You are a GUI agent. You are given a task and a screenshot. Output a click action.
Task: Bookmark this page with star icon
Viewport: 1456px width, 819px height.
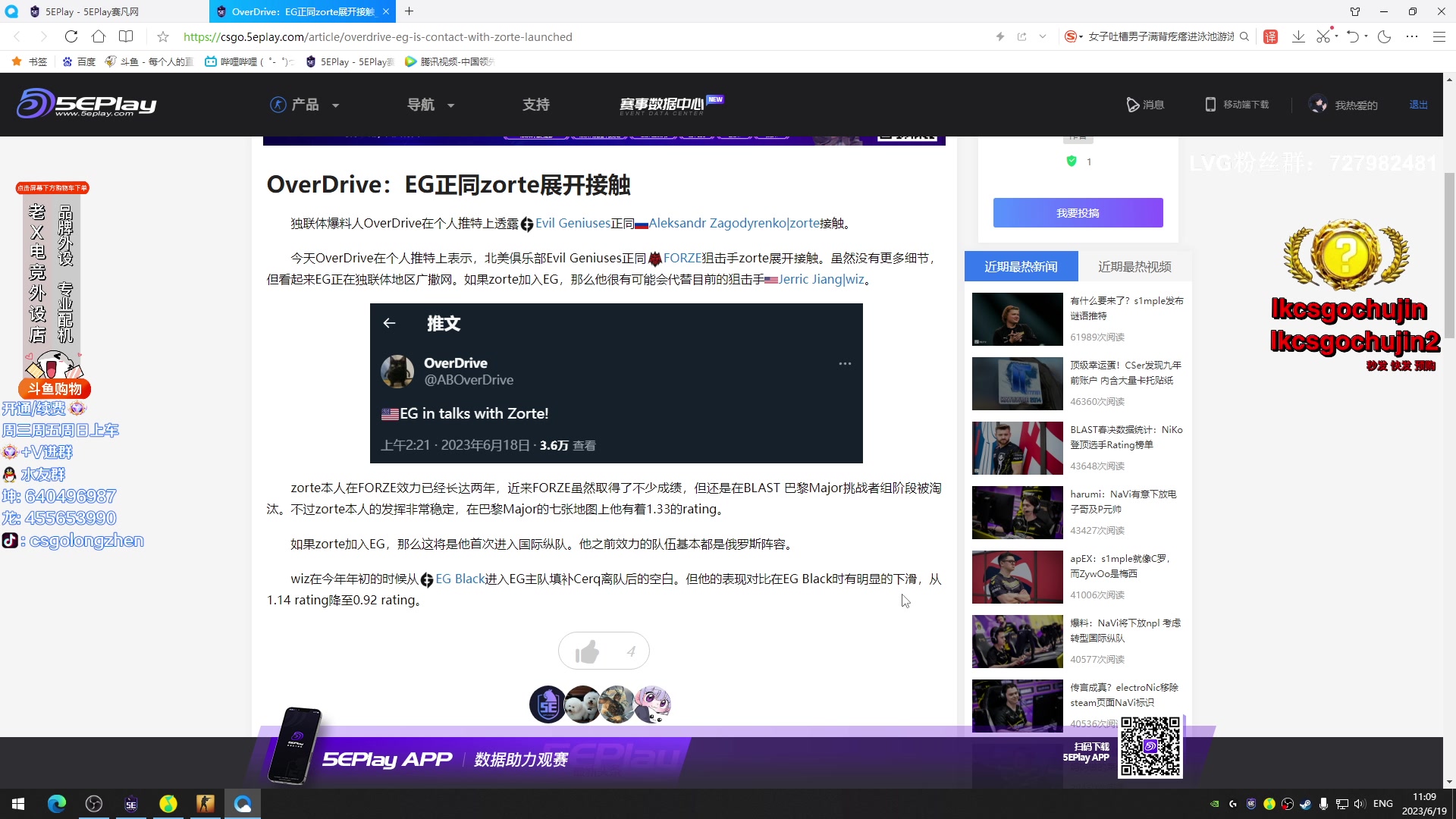pos(162,36)
